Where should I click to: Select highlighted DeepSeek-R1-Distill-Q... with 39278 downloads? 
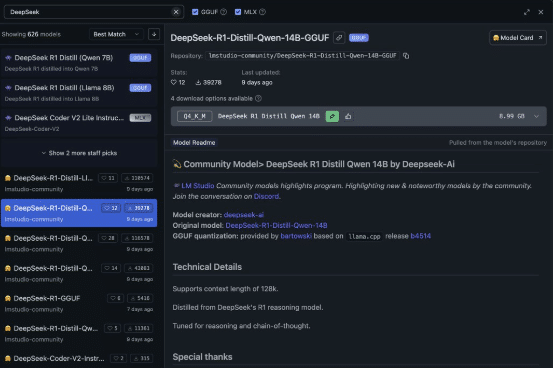[x=79, y=213]
